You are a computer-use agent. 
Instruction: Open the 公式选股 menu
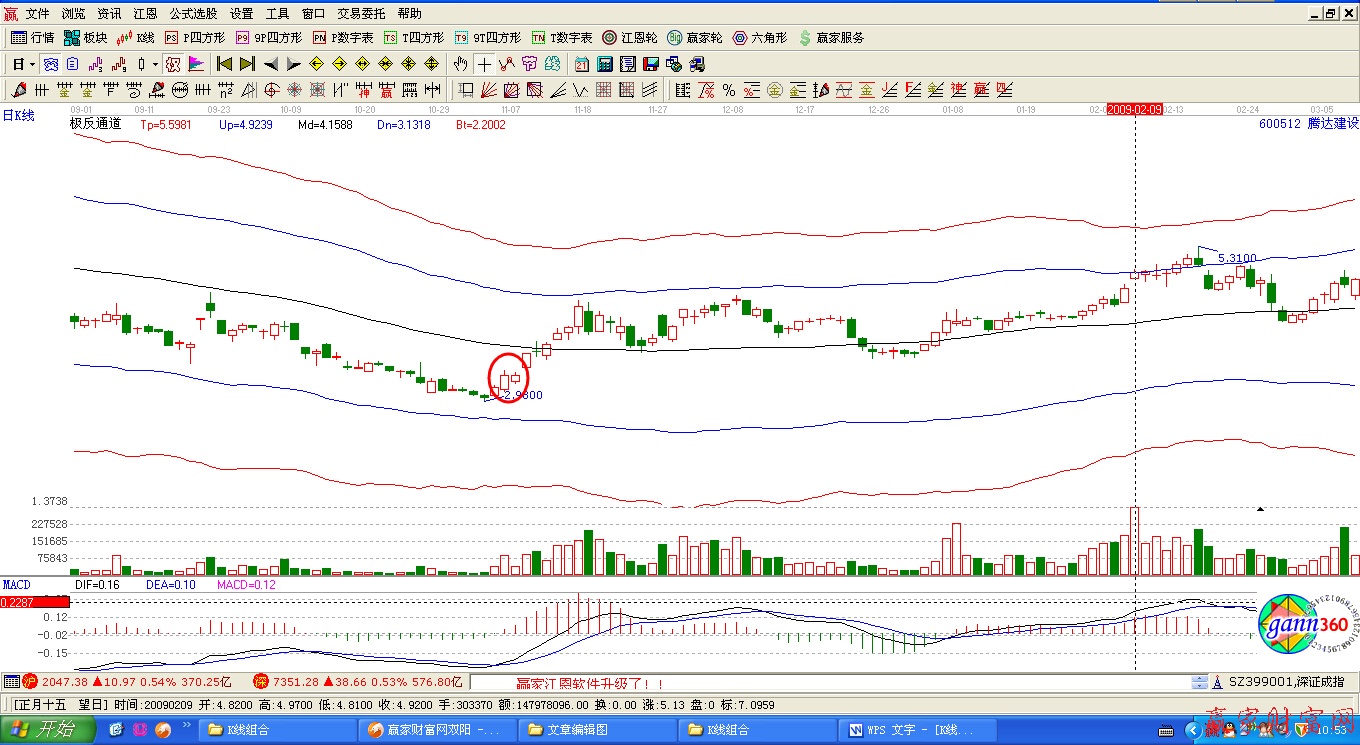coord(193,14)
